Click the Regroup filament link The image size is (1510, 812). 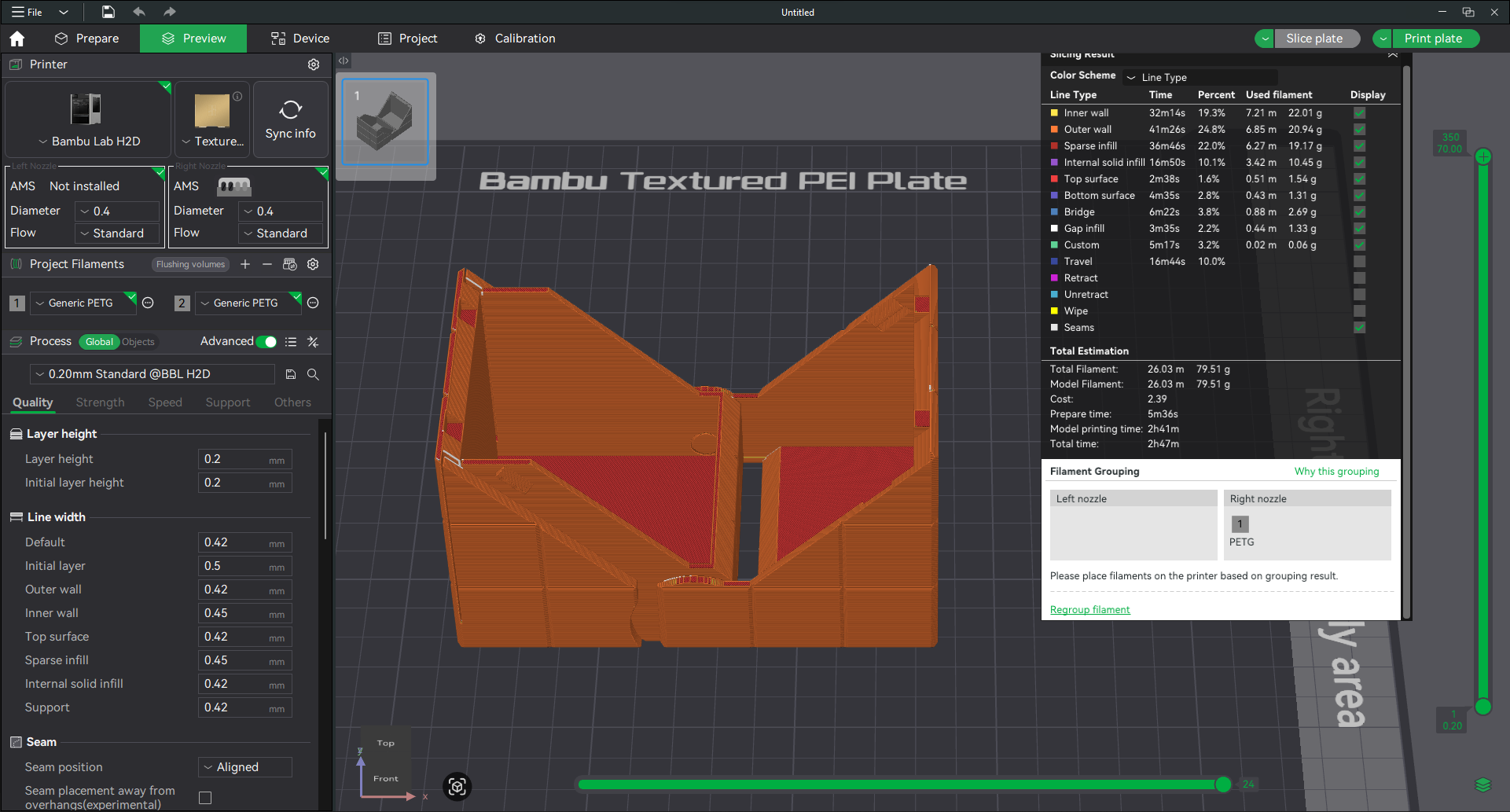[x=1089, y=610]
